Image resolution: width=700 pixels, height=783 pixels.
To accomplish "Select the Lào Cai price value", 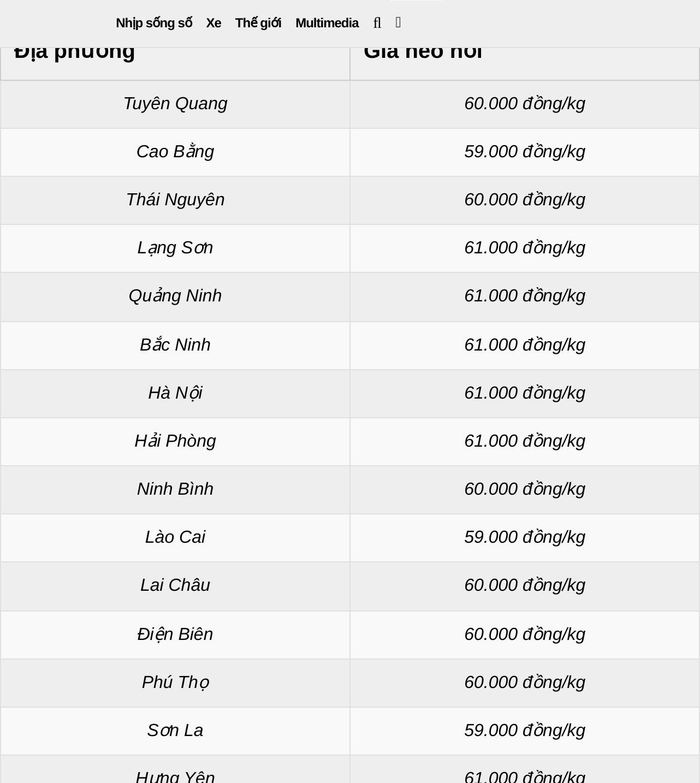I will [x=525, y=537].
